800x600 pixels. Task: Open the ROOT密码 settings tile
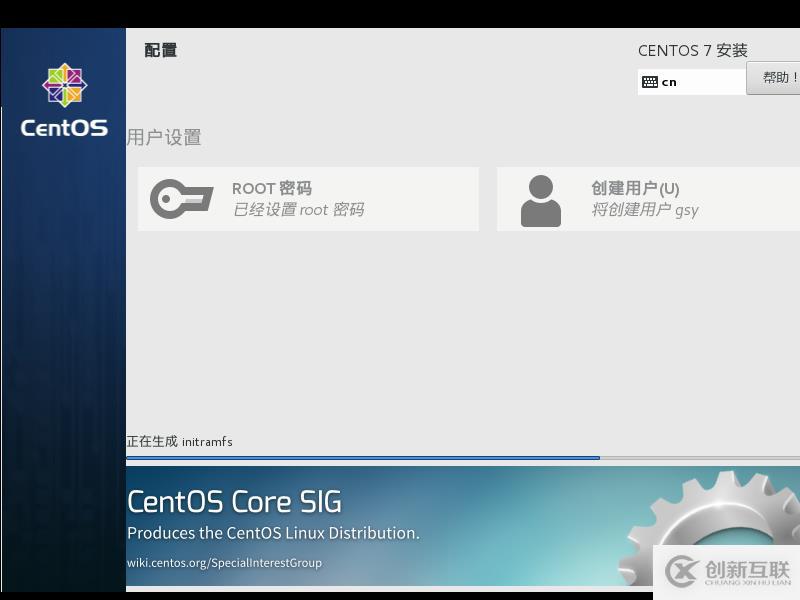pyautogui.click(x=307, y=199)
